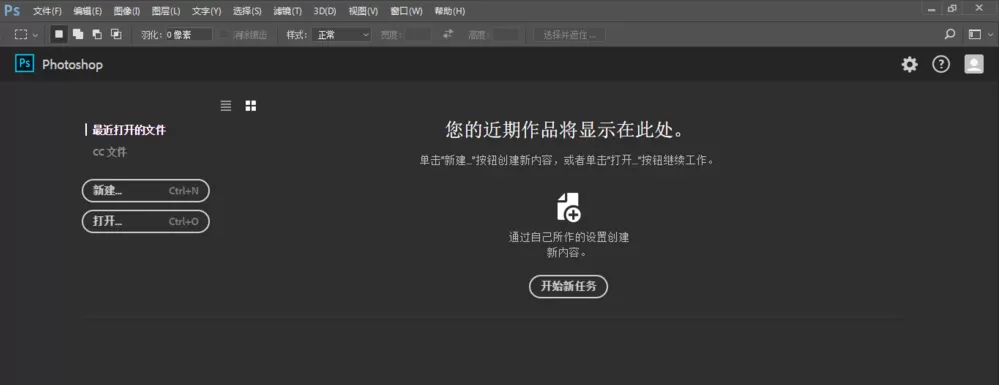Click the 高度 height input field

click(506, 35)
